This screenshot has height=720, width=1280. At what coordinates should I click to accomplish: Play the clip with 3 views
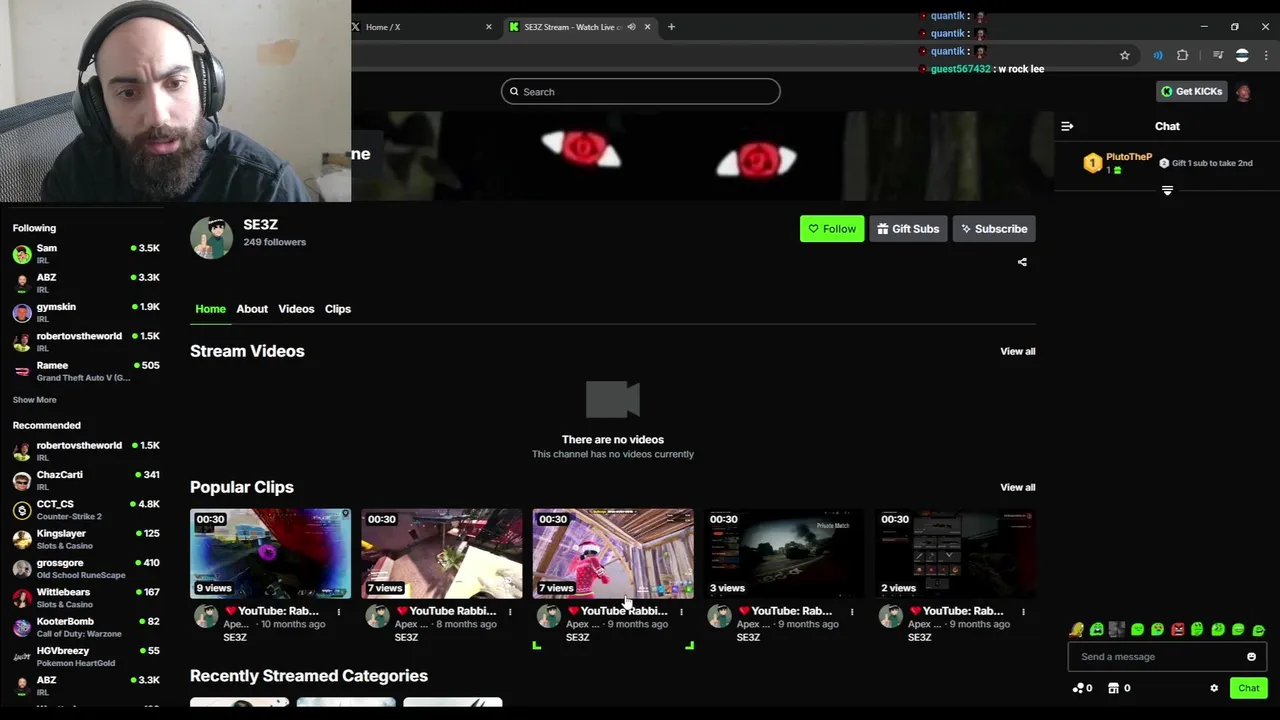[x=784, y=553]
